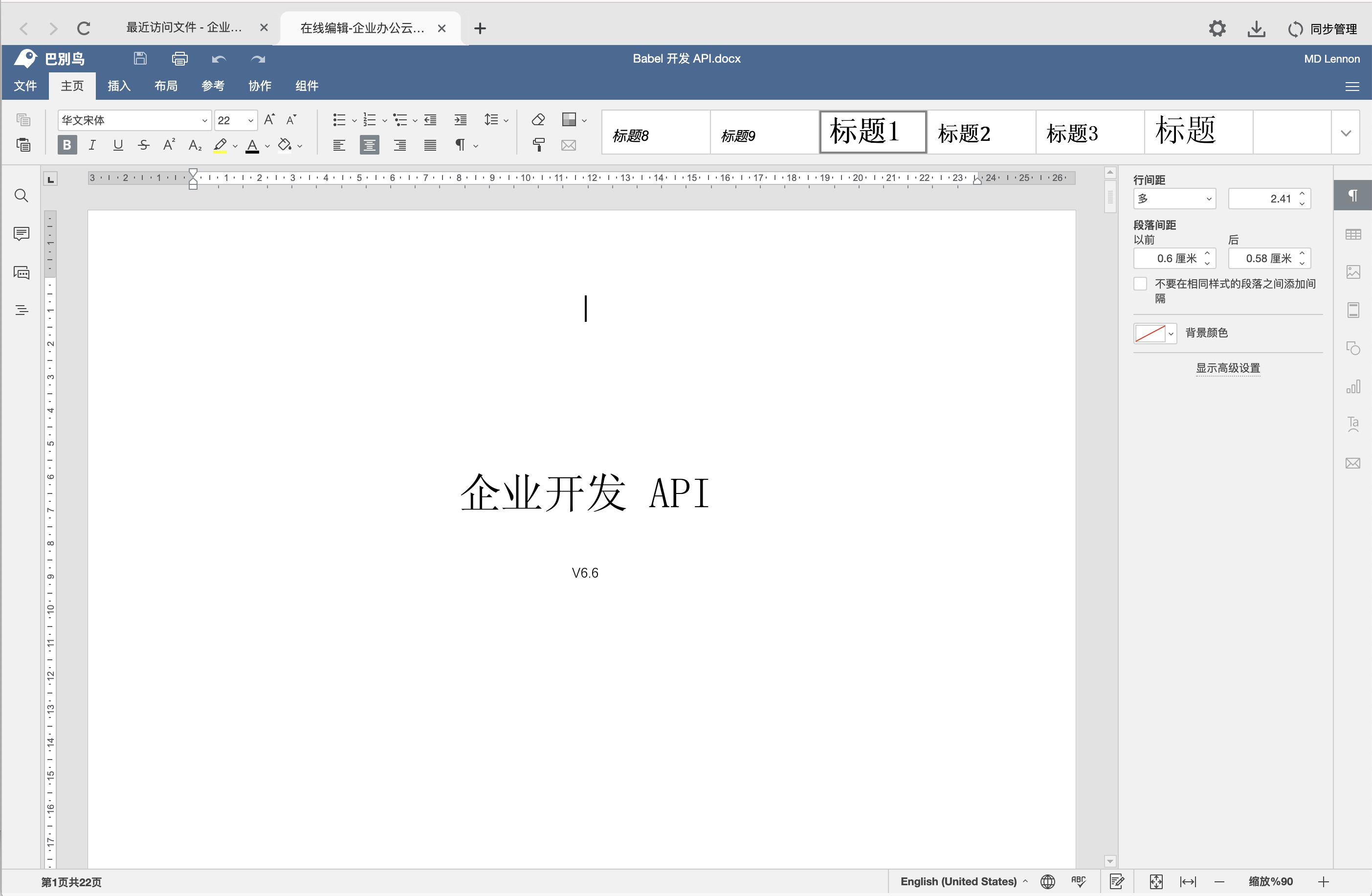Toggle subscript formatting
This screenshot has height=896, width=1372.
[195, 145]
